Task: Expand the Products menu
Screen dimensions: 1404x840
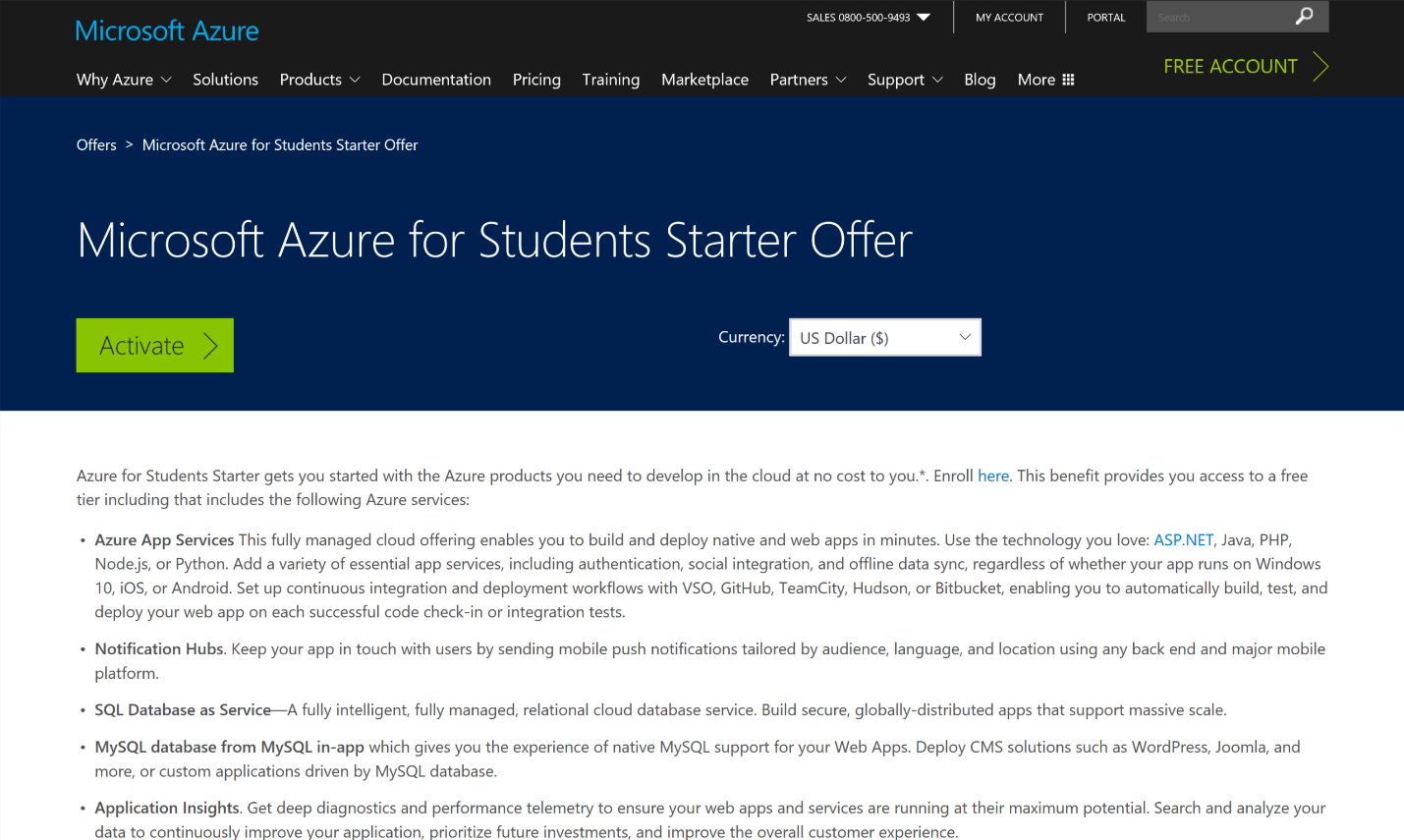Action: (x=319, y=80)
